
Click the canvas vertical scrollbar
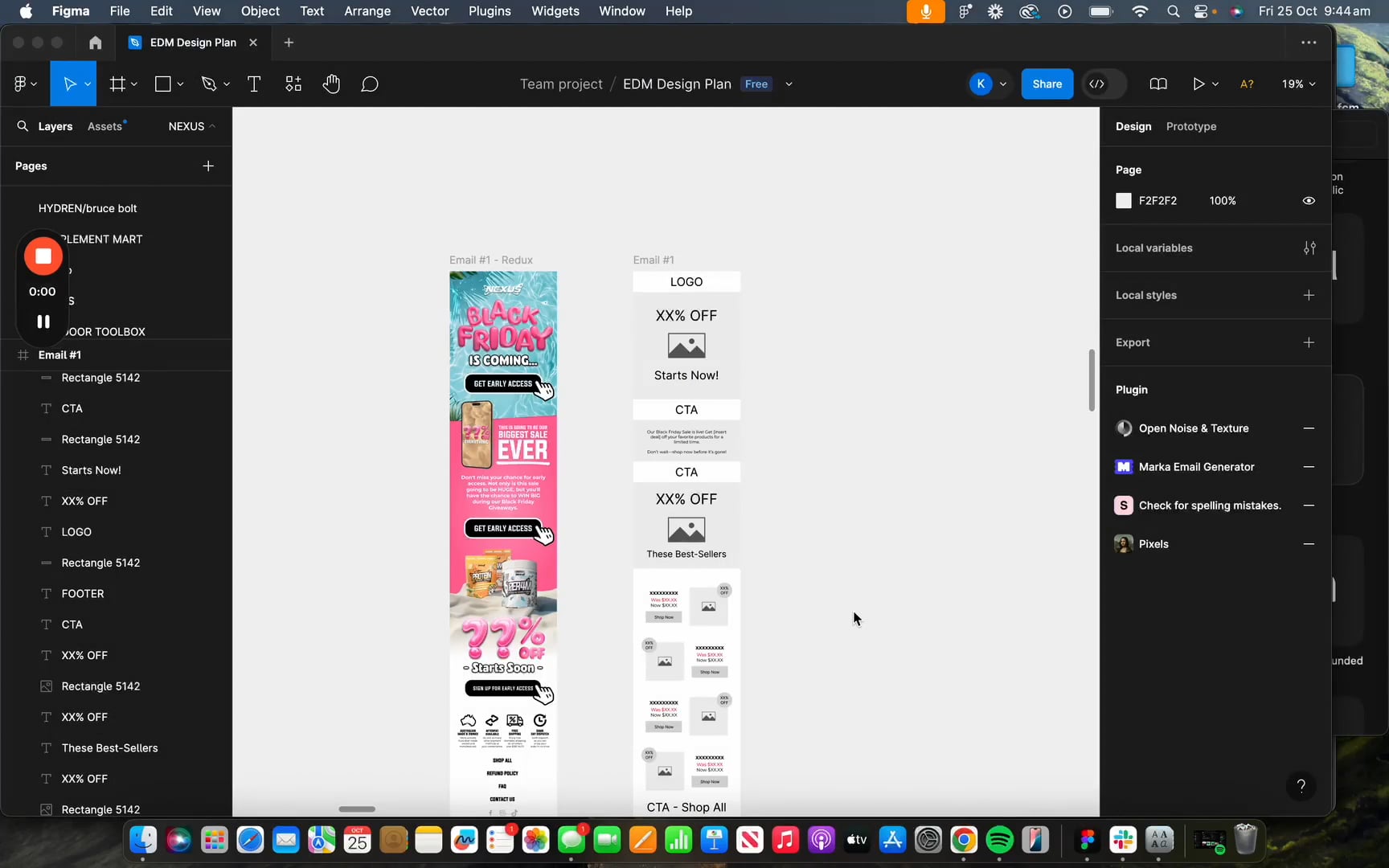pos(1091,380)
